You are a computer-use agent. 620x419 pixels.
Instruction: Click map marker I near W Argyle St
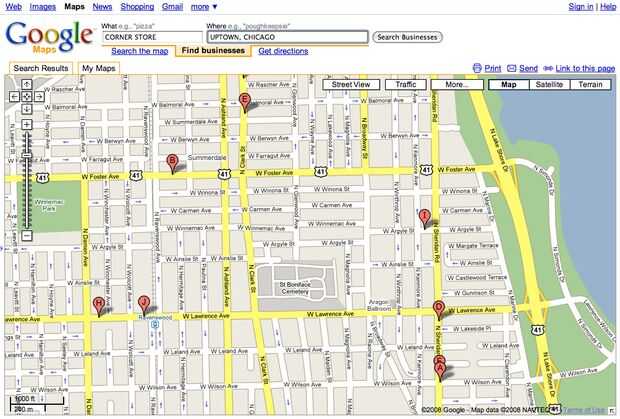coord(424,219)
